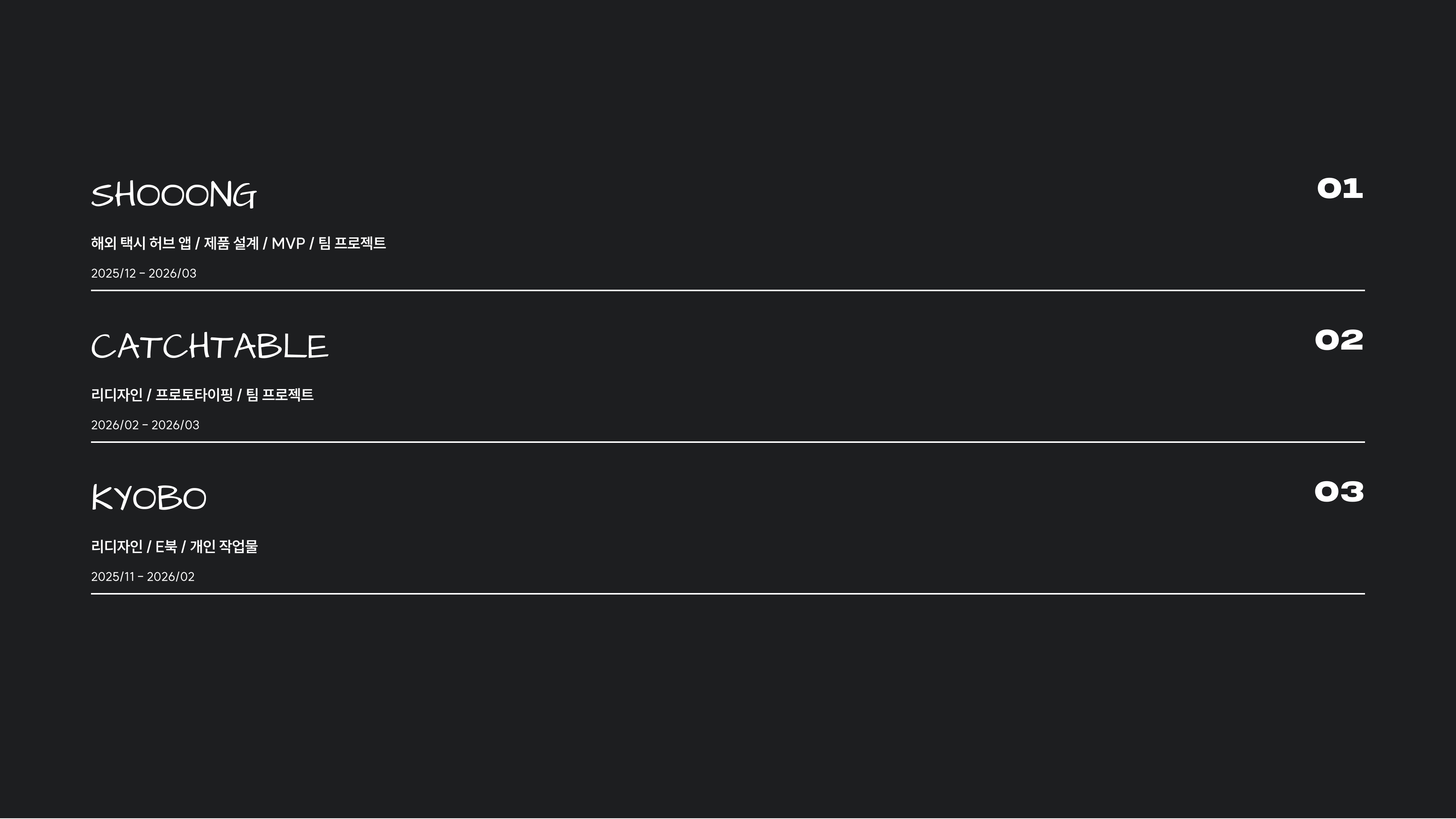1456x819 pixels.
Task: Click '프로토타이핑' in the CATCHTABLE description
Action: (x=194, y=394)
